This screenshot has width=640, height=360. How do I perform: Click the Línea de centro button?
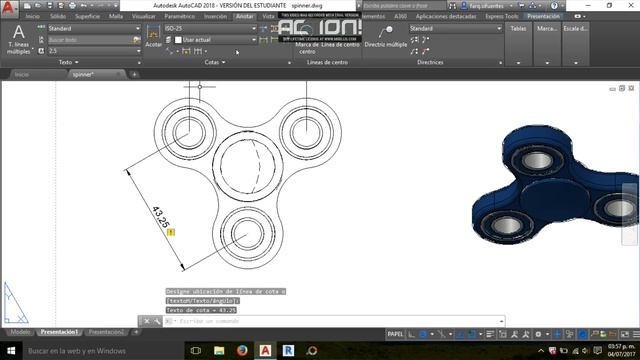point(340,44)
